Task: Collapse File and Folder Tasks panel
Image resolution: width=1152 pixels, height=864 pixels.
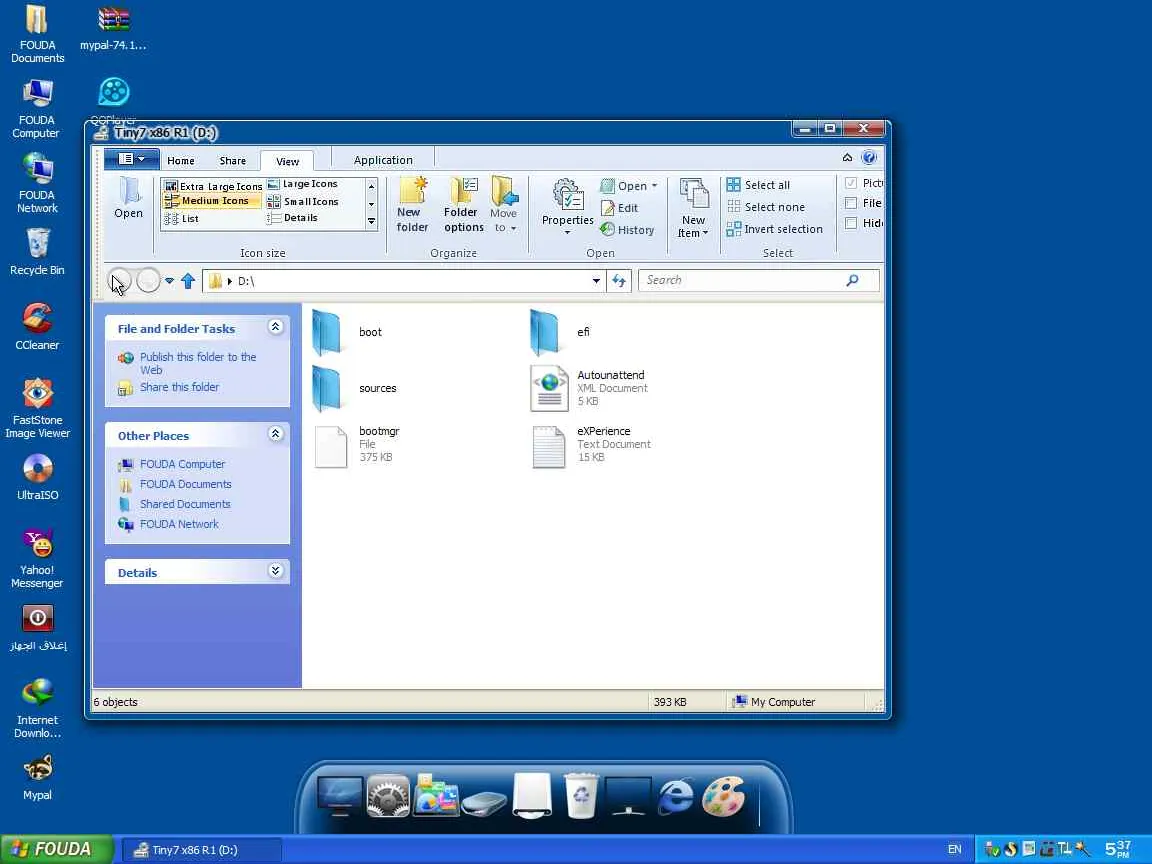Action: (x=276, y=327)
